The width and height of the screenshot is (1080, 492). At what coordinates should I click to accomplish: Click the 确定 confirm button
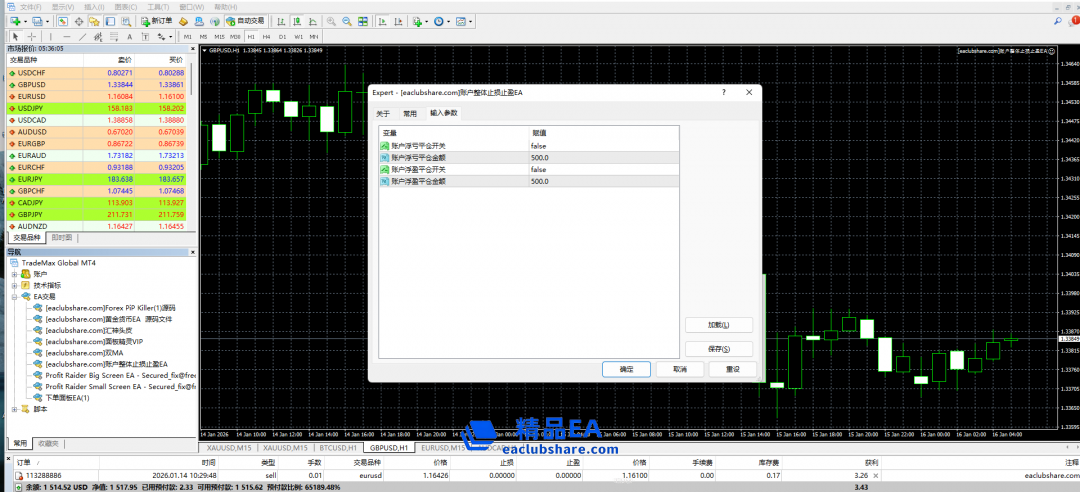[x=626, y=369]
